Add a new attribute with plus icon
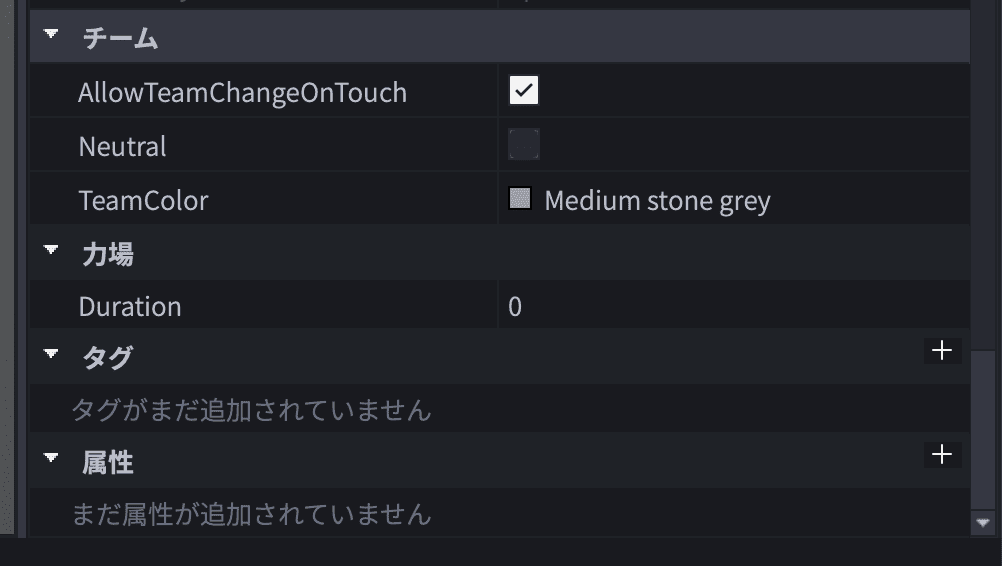Screen dimensions: 1002x566 [941, 455]
